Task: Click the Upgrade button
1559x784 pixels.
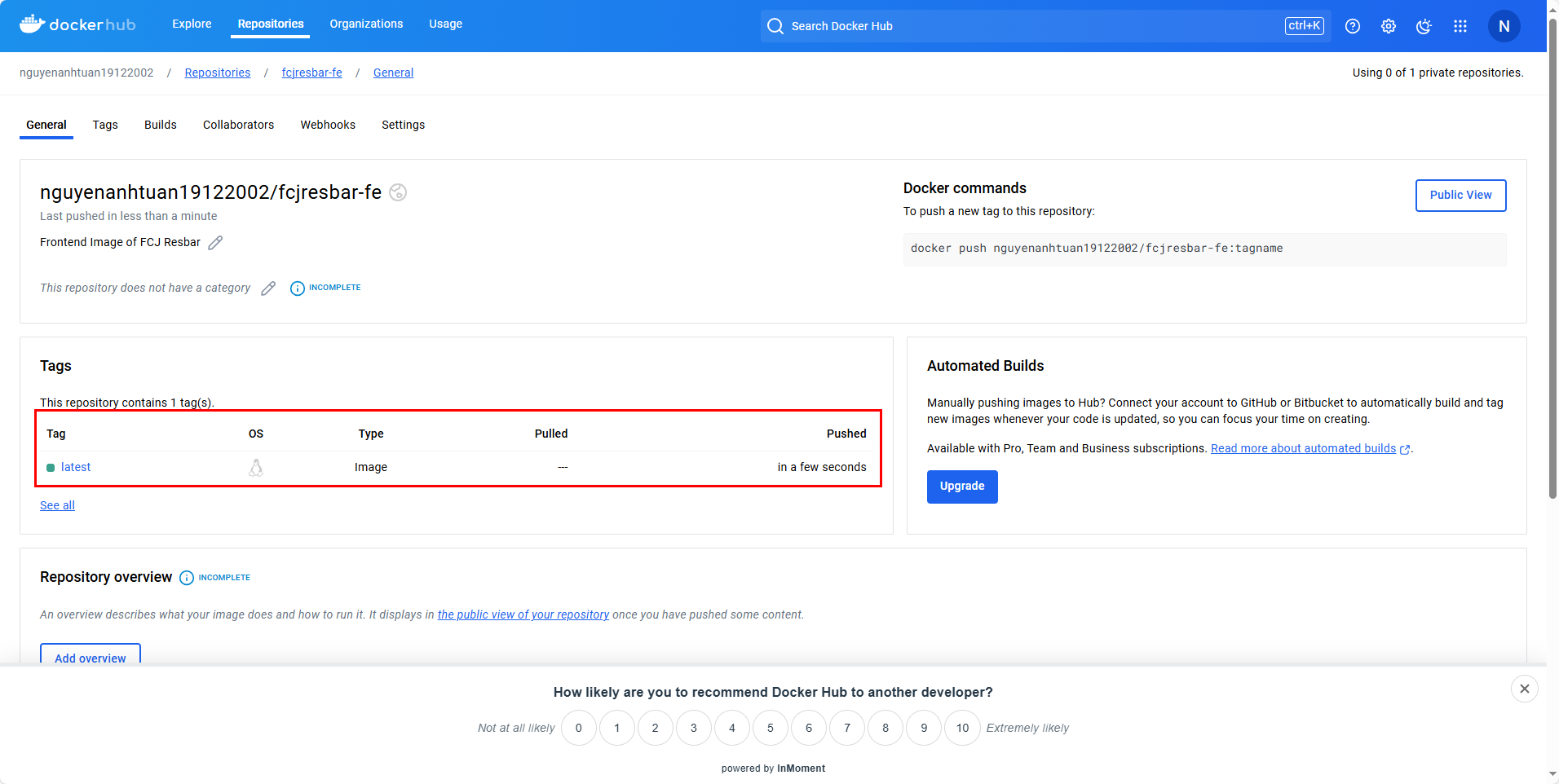Action: tap(962, 487)
